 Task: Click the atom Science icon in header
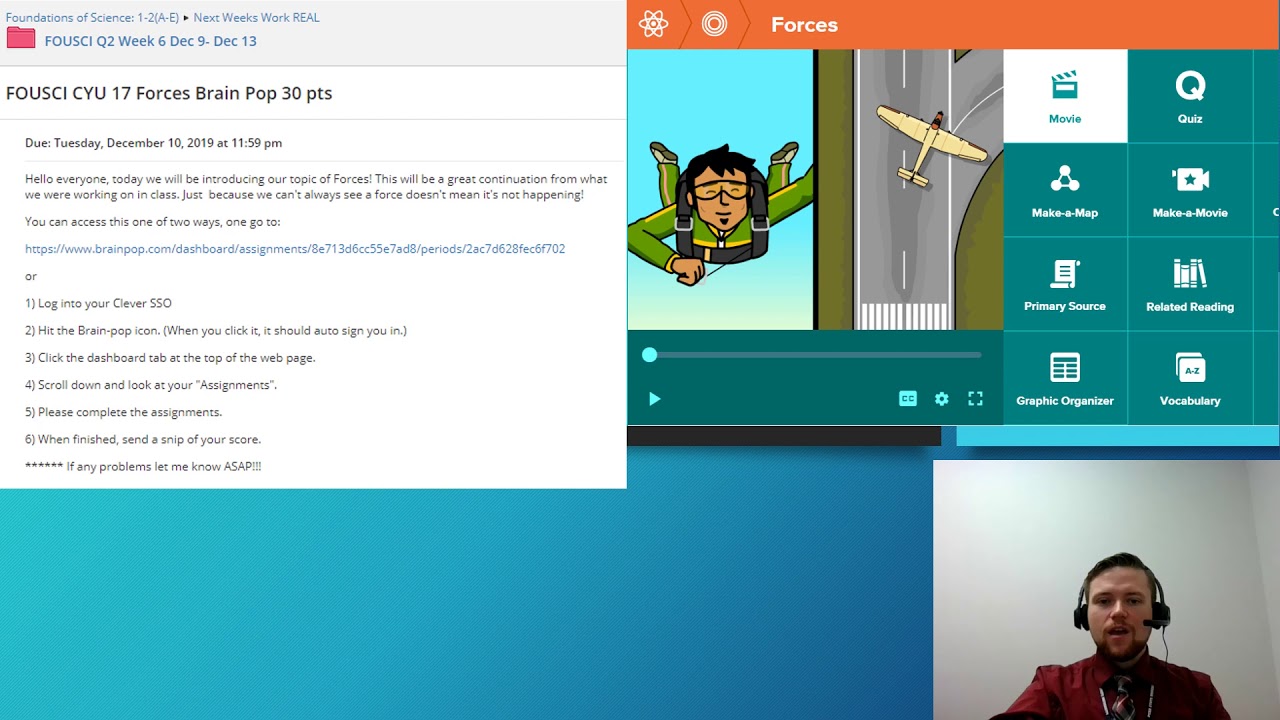653,24
